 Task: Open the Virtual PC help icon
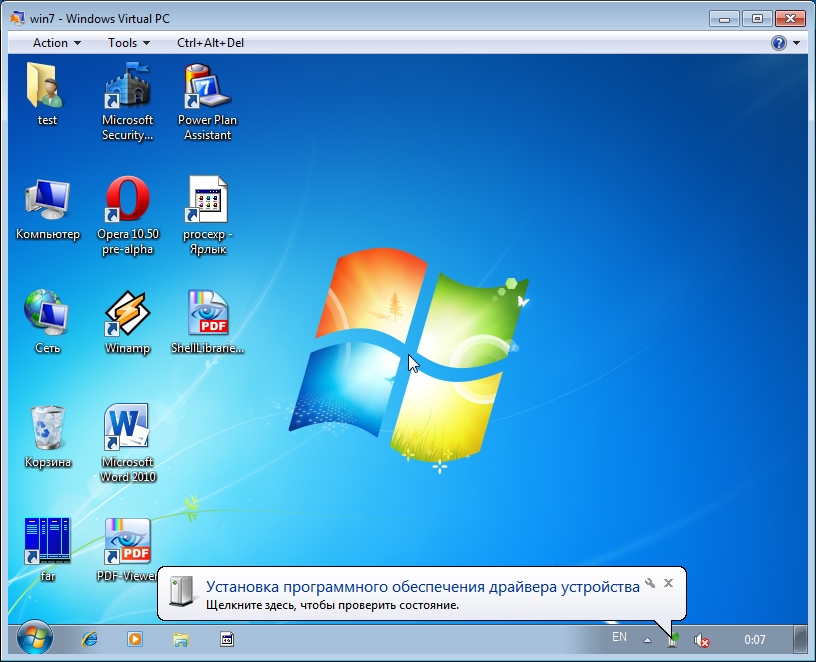pyautogui.click(x=779, y=43)
